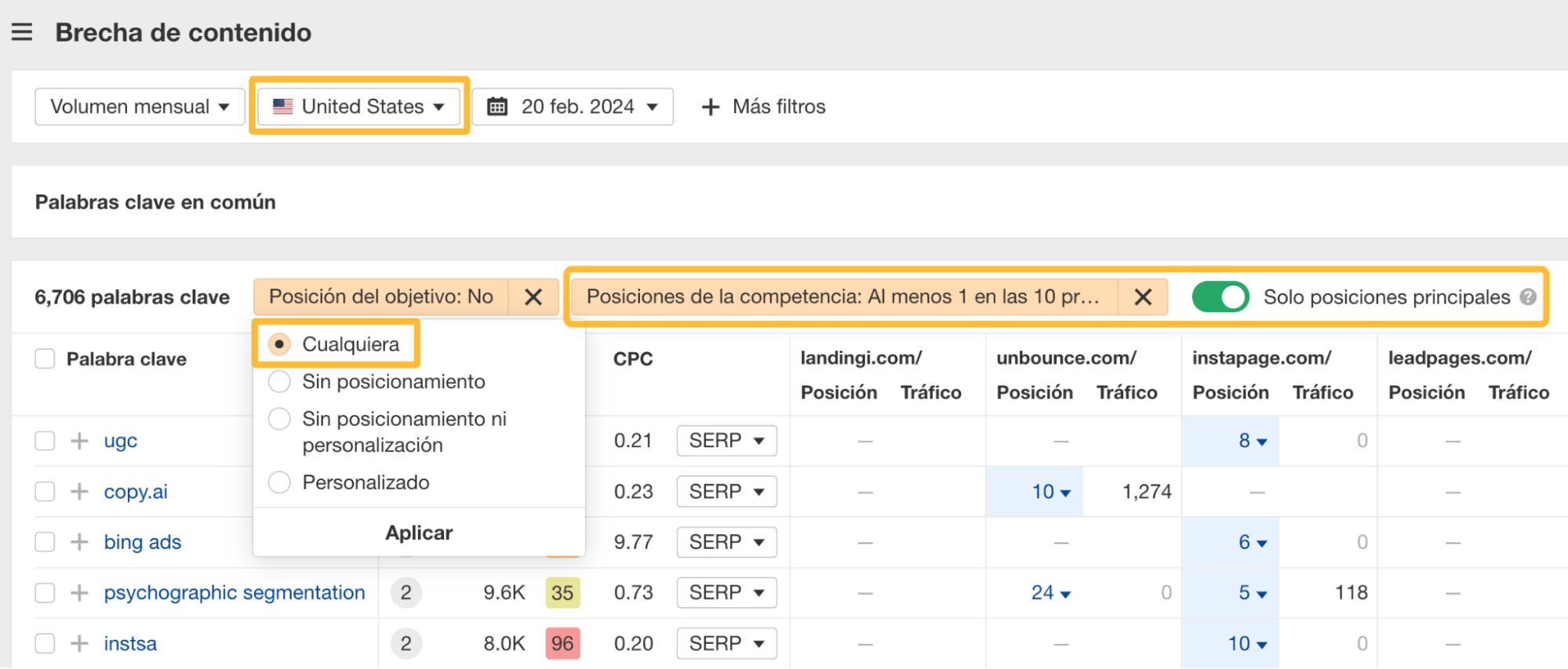The image size is (1568, 669).
Task: Check the psychographic segmentation row checkbox
Action: coord(45,593)
